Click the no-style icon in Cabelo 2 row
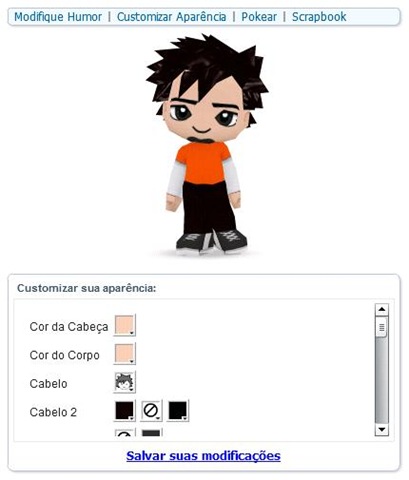The height and width of the screenshot is (480, 409). click(x=151, y=410)
